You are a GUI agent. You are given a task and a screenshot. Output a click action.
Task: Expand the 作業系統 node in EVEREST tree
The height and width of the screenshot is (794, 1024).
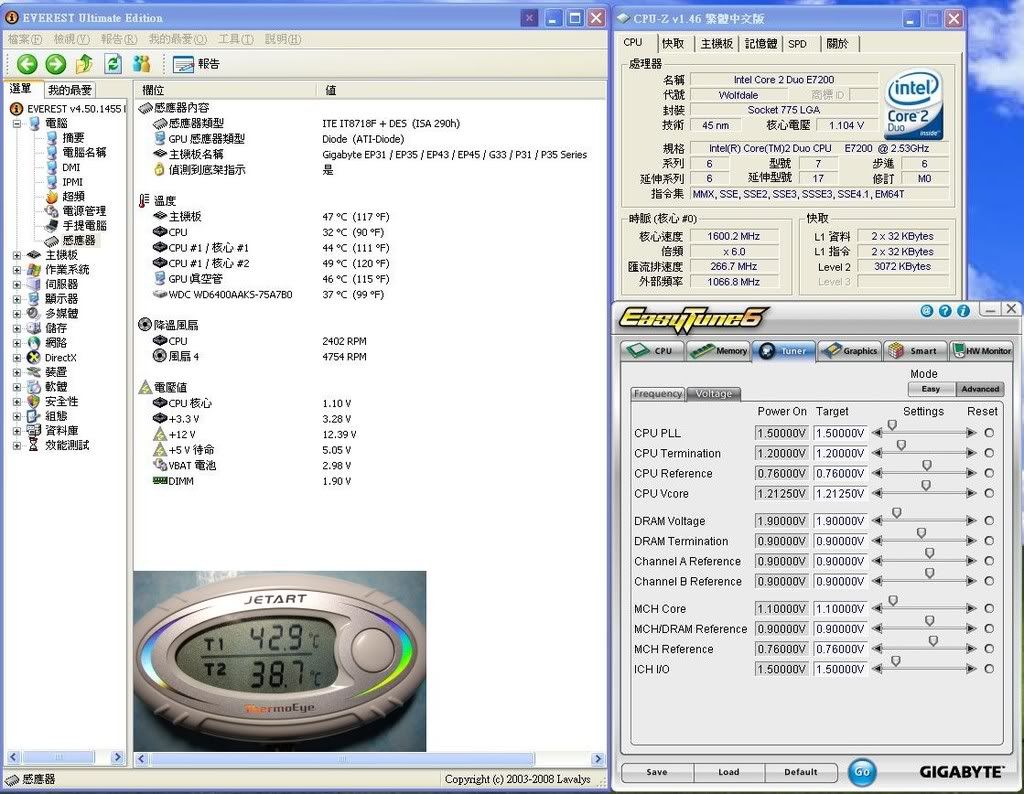coord(17,270)
